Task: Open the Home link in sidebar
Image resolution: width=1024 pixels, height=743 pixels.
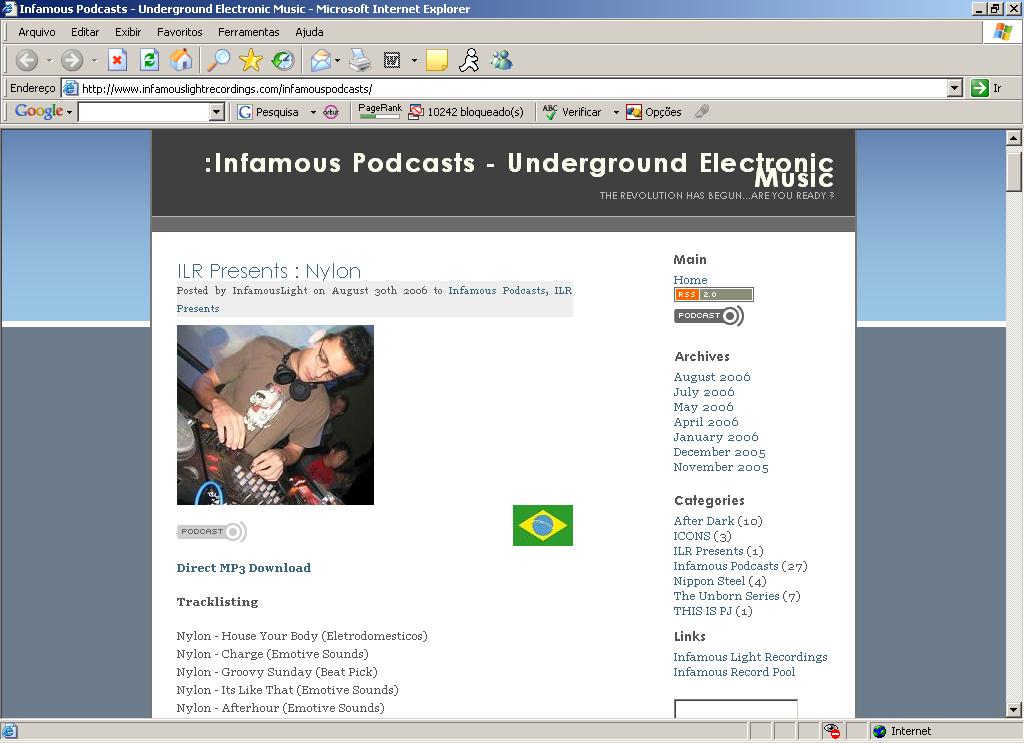Action: [x=690, y=279]
